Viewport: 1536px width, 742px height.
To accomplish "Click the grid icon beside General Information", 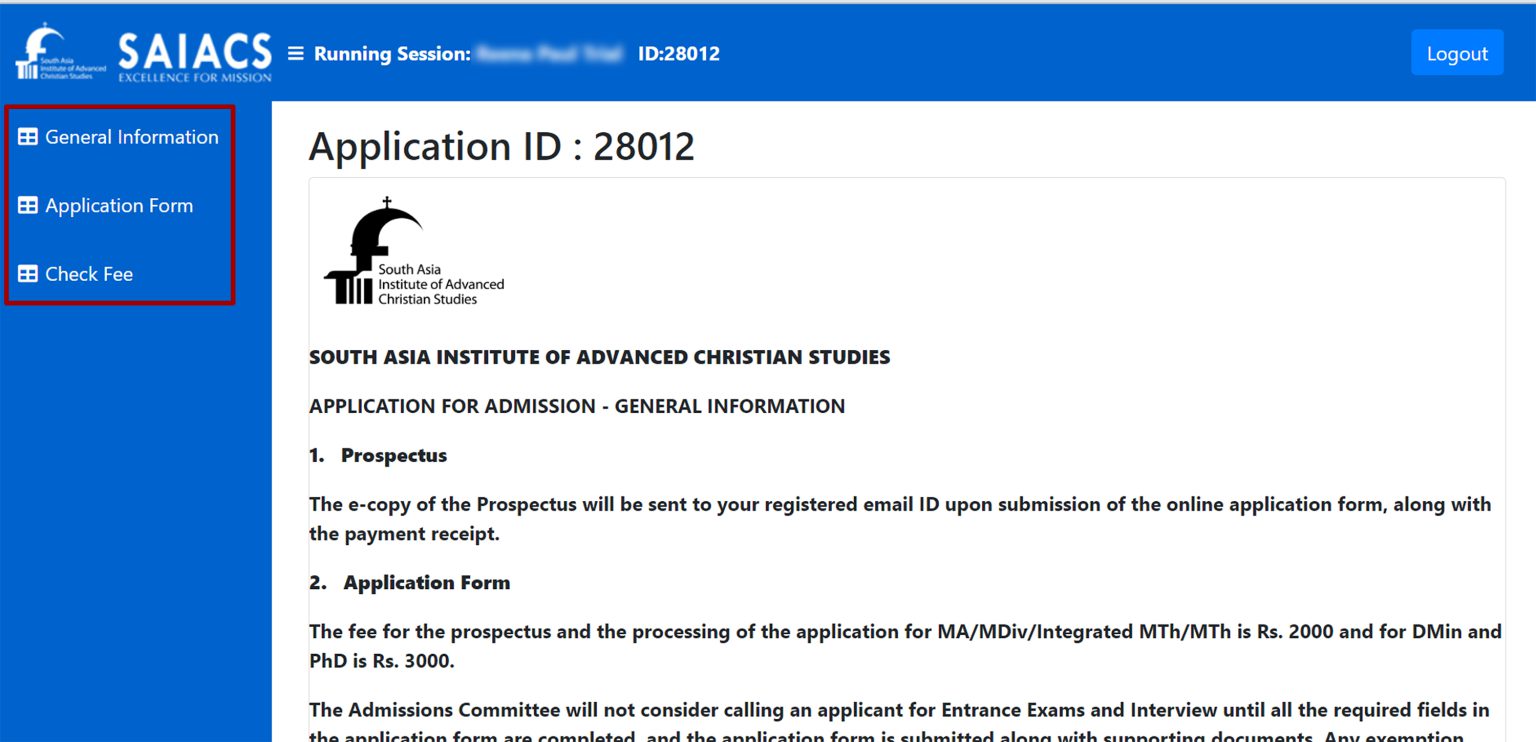I will (27, 136).
